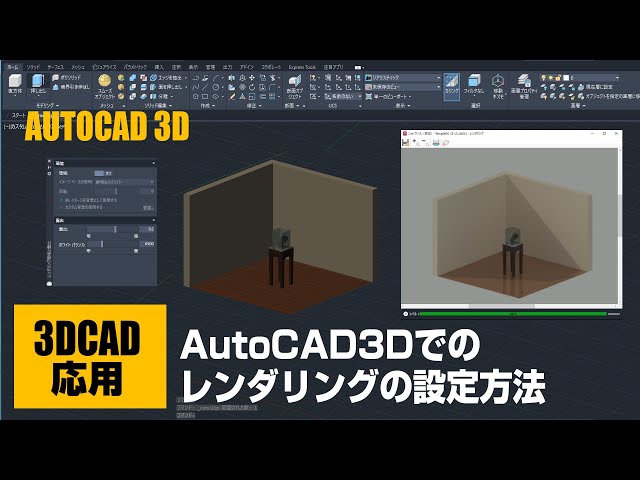
Task: Open the Express Tools ribbon tab
Action: pyautogui.click(x=302, y=67)
